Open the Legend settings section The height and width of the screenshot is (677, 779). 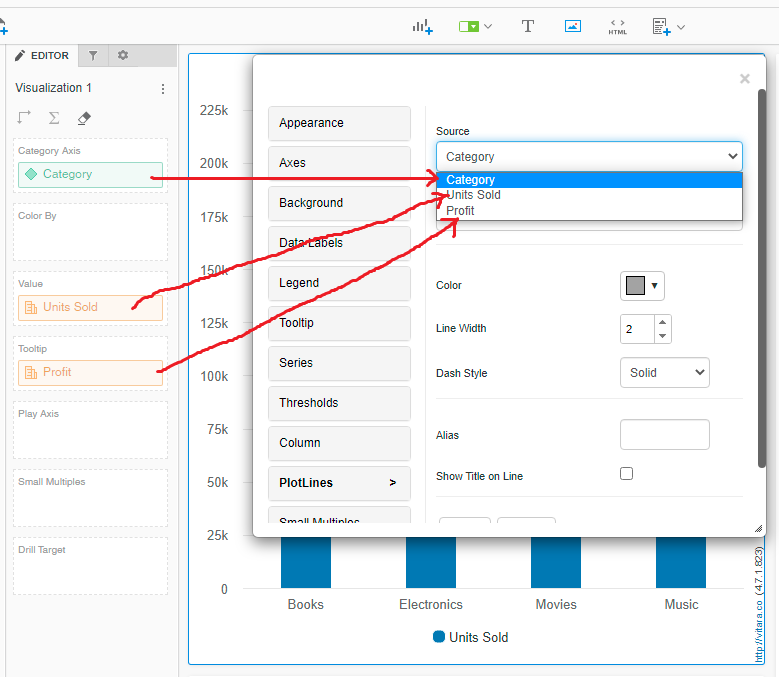point(339,283)
